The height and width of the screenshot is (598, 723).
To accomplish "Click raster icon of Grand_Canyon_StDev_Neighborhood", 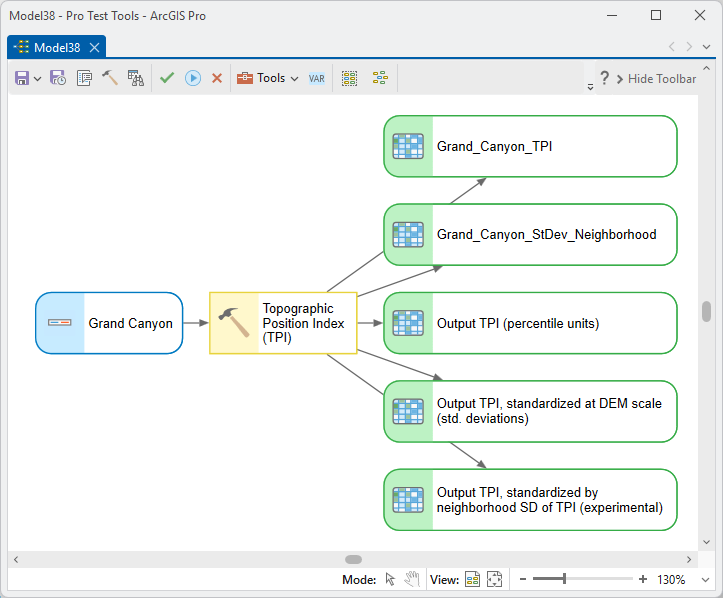I will [408, 235].
